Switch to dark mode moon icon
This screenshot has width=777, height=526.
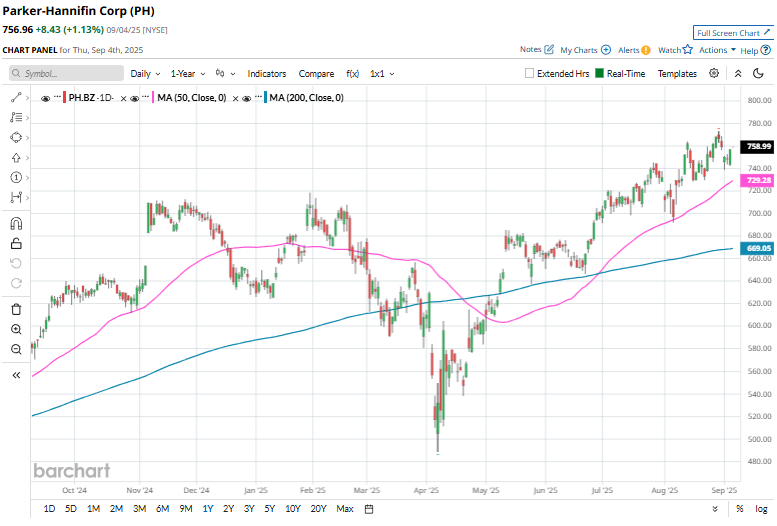pyautogui.click(x=758, y=73)
